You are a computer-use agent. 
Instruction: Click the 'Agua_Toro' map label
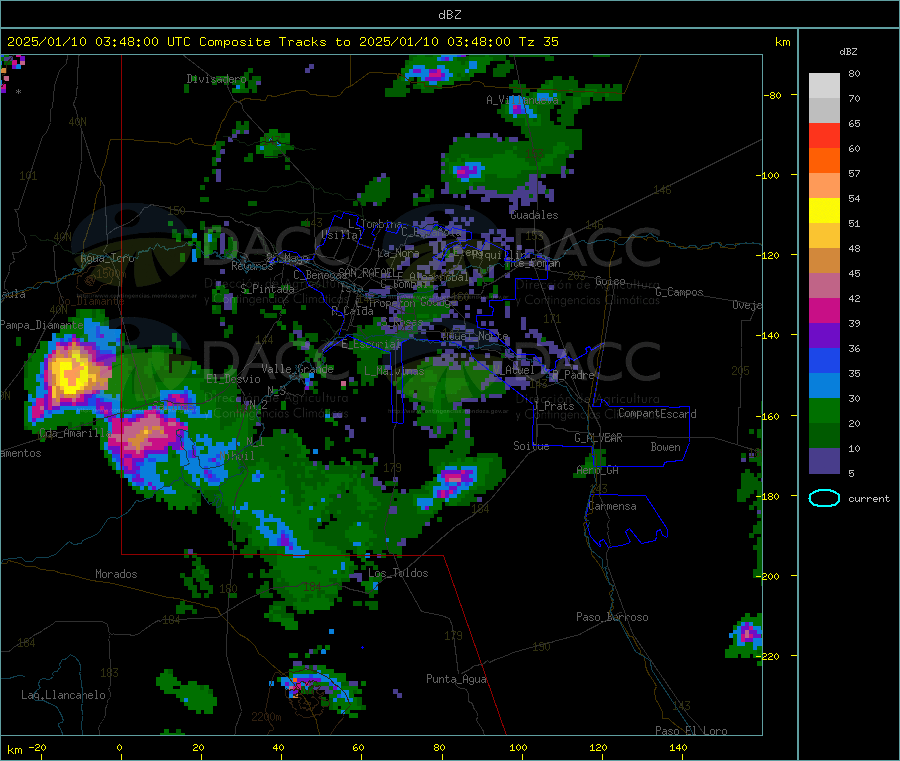(x=107, y=258)
